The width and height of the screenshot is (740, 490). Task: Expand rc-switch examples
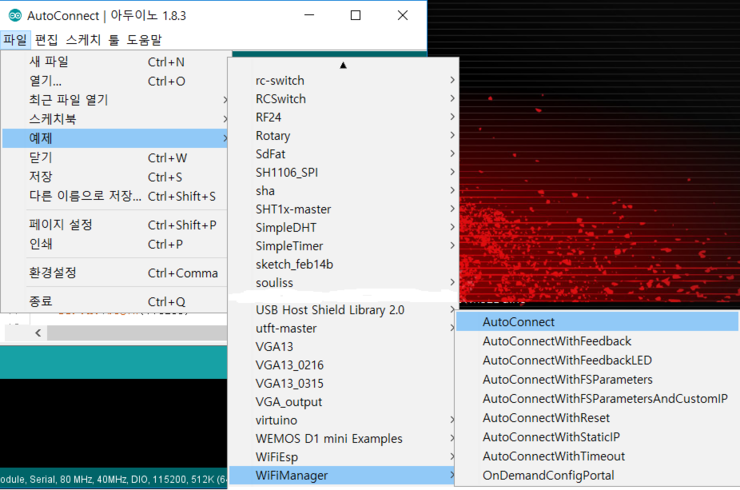pyautogui.click(x=343, y=80)
